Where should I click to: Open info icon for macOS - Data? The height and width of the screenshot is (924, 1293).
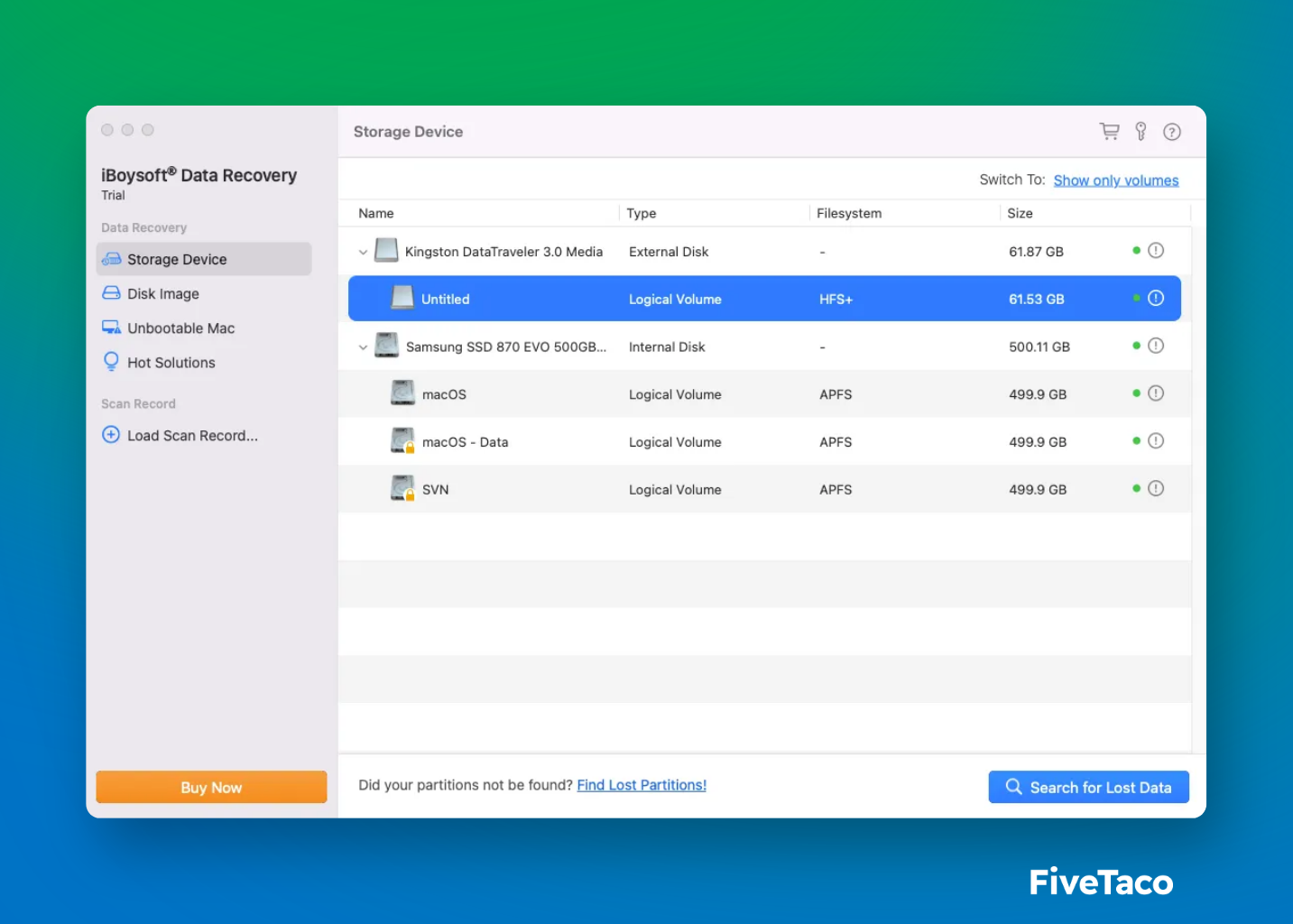click(x=1156, y=441)
